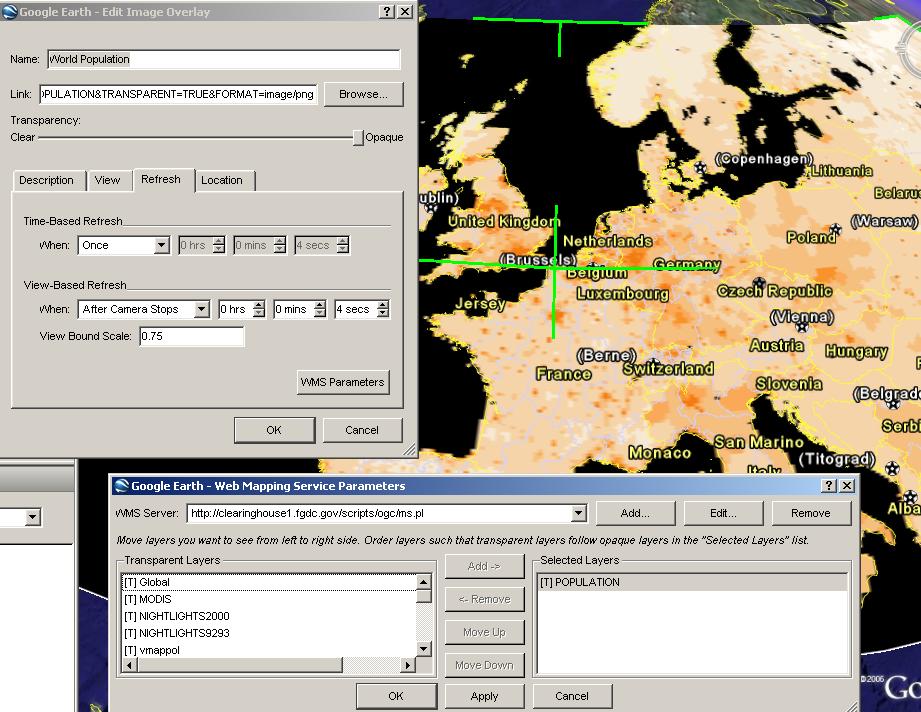The image size is (921, 712).
Task: Click scroll-down arrow of Transparent Layers list
Action: pos(423,649)
